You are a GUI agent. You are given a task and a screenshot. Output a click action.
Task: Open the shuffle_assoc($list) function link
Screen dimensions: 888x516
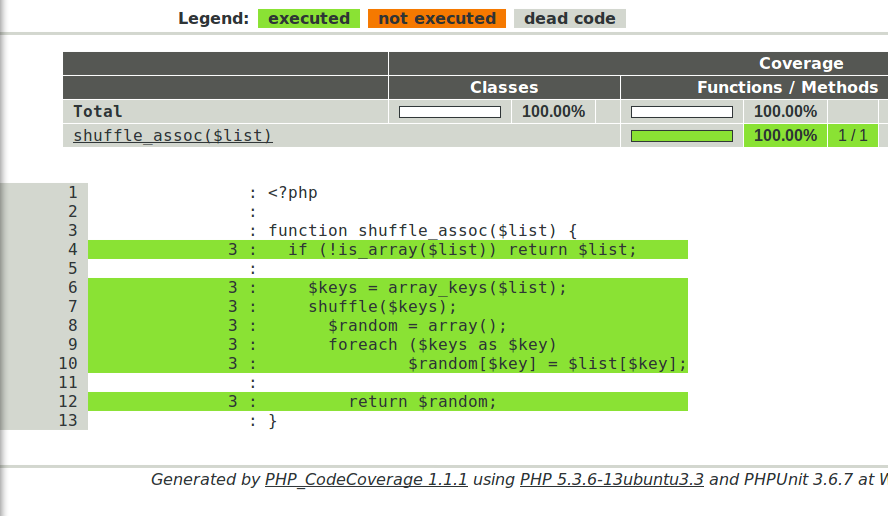(173, 136)
